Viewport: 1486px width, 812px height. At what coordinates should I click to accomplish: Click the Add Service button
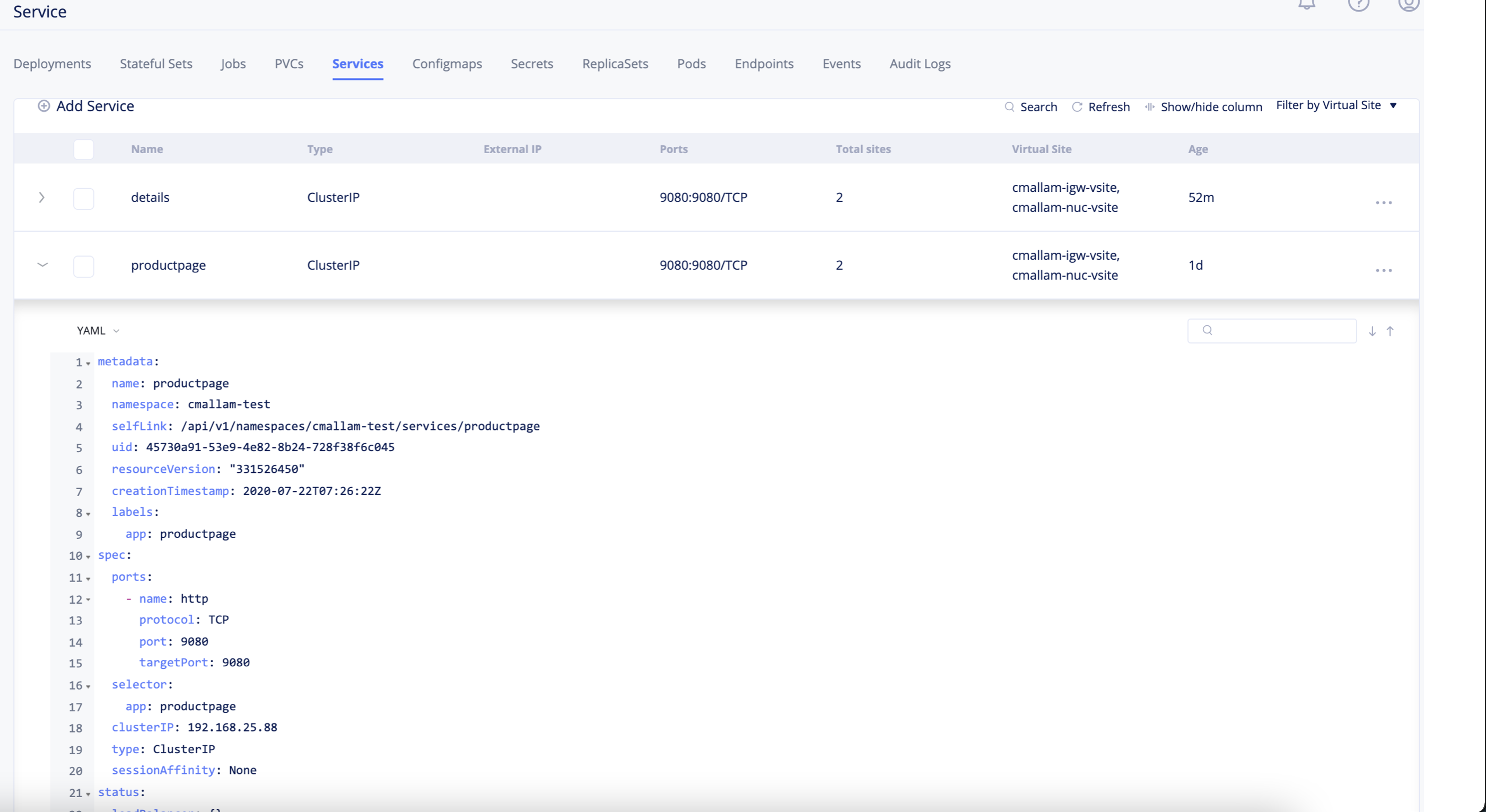pos(85,105)
